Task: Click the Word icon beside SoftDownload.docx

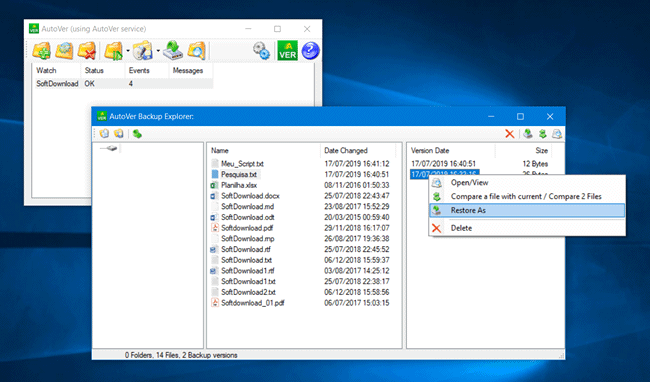Action: [x=214, y=196]
